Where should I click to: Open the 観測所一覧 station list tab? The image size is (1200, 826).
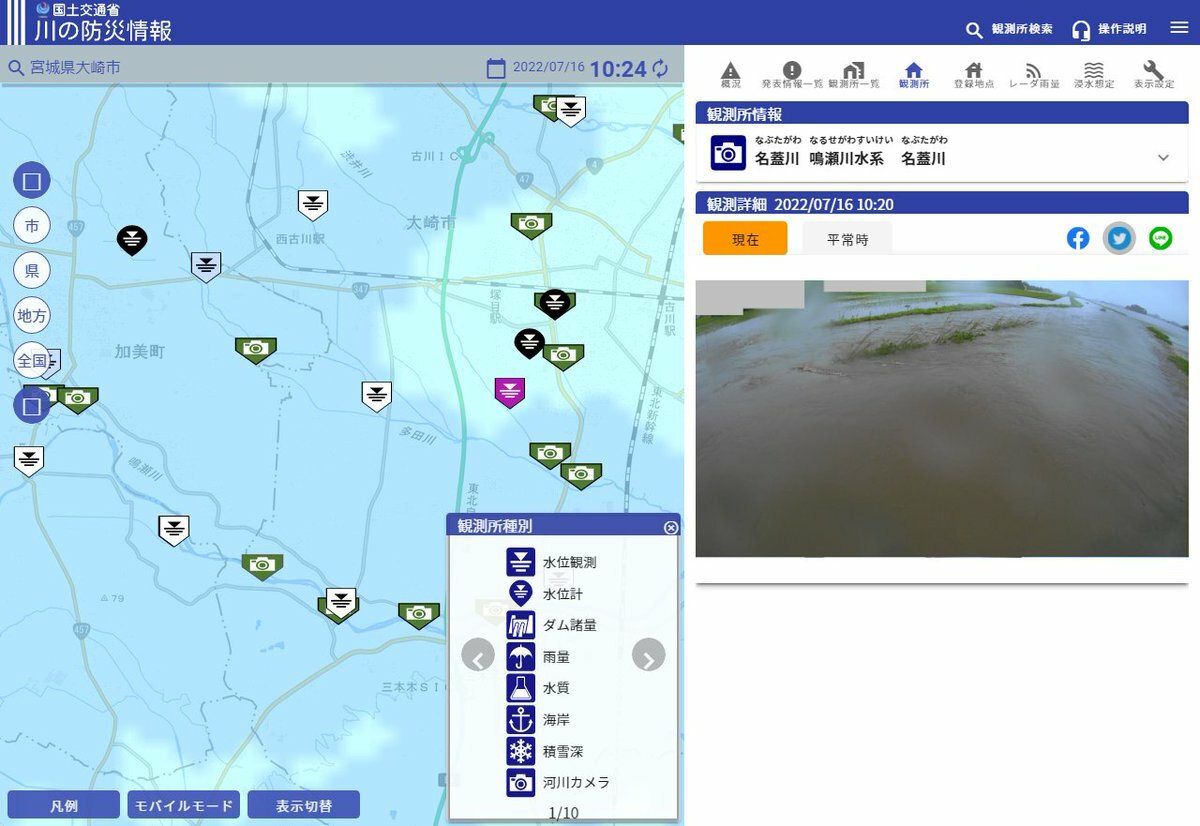coord(854,75)
